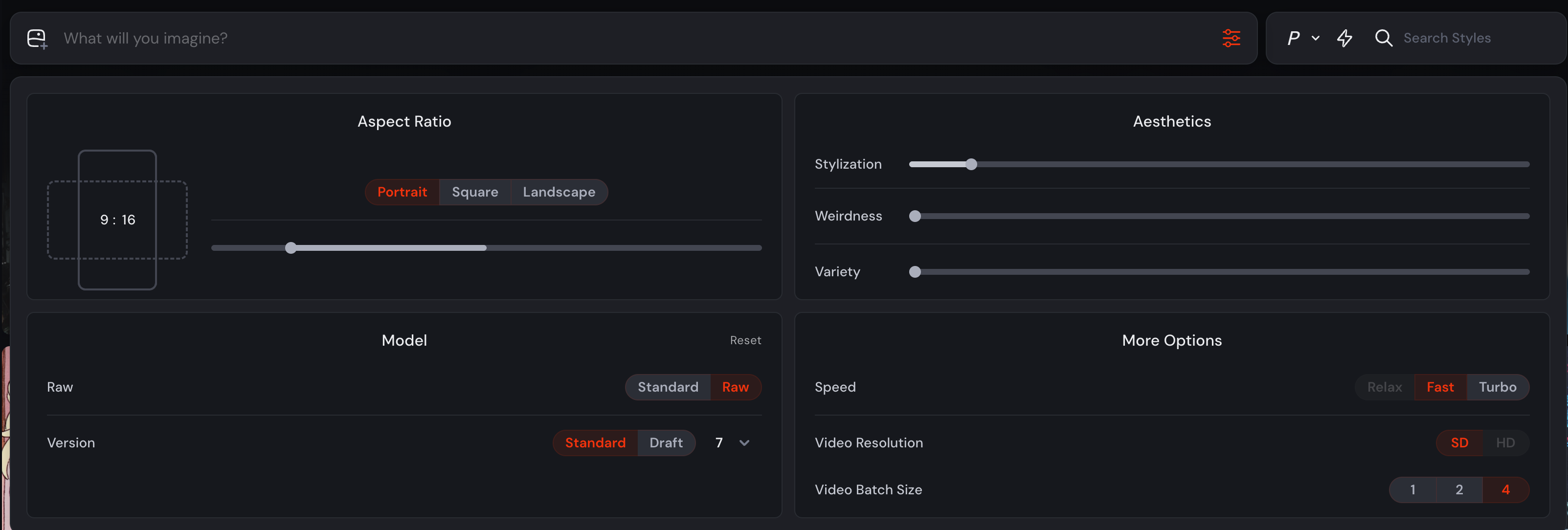The image size is (1568, 530).
Task: Click the search magnifier icon
Action: click(x=1384, y=38)
